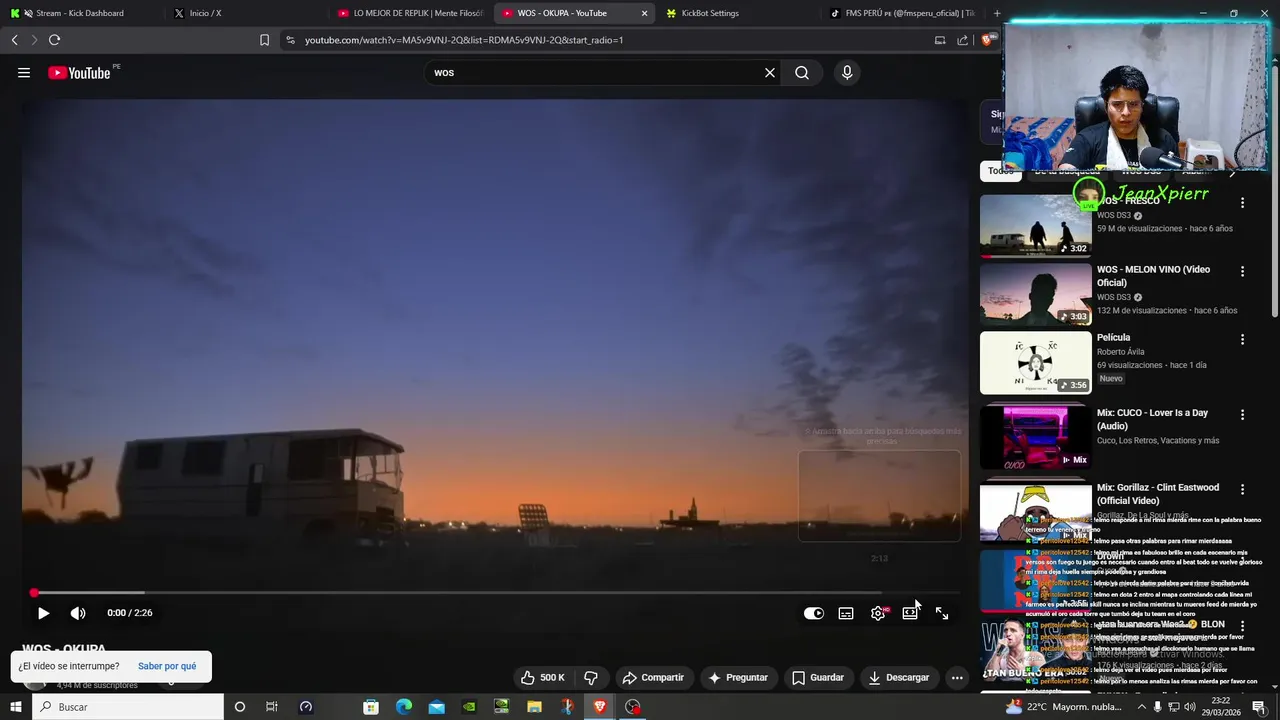Open the notification center icon
The height and width of the screenshot is (720, 1280).
click(1259, 707)
